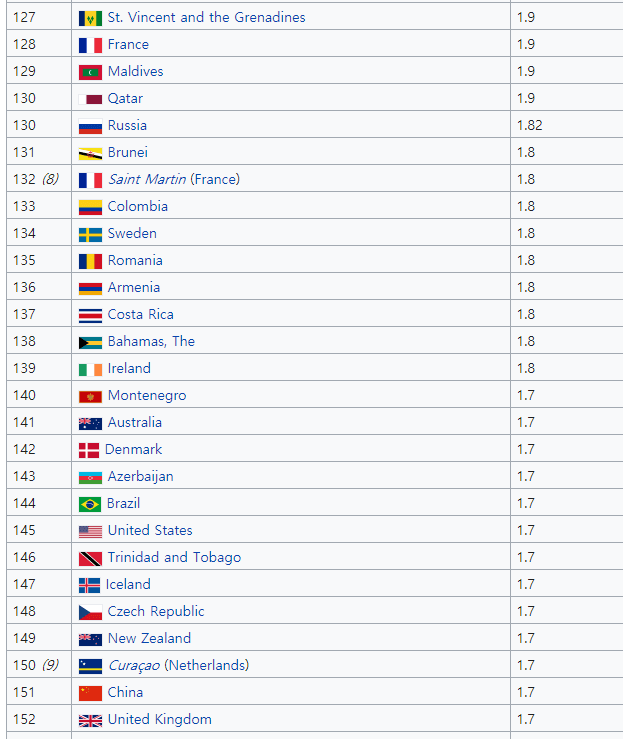Click the Brazil flag icon

tap(90, 504)
